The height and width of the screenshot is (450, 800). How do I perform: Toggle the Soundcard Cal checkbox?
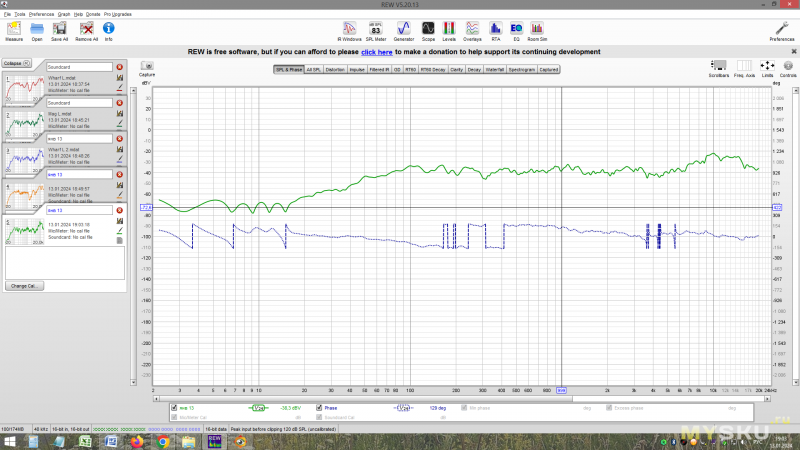(319, 417)
